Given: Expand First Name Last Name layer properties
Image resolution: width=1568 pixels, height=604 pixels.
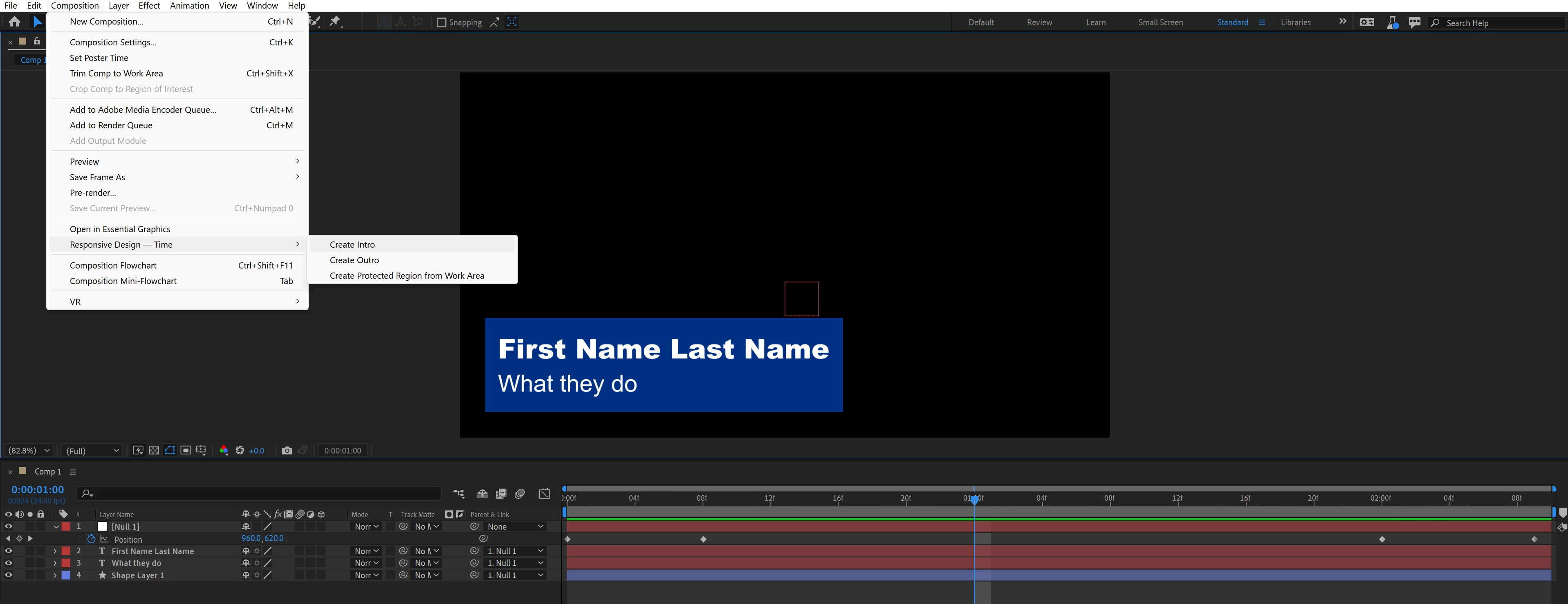Looking at the screenshot, I should [x=55, y=551].
